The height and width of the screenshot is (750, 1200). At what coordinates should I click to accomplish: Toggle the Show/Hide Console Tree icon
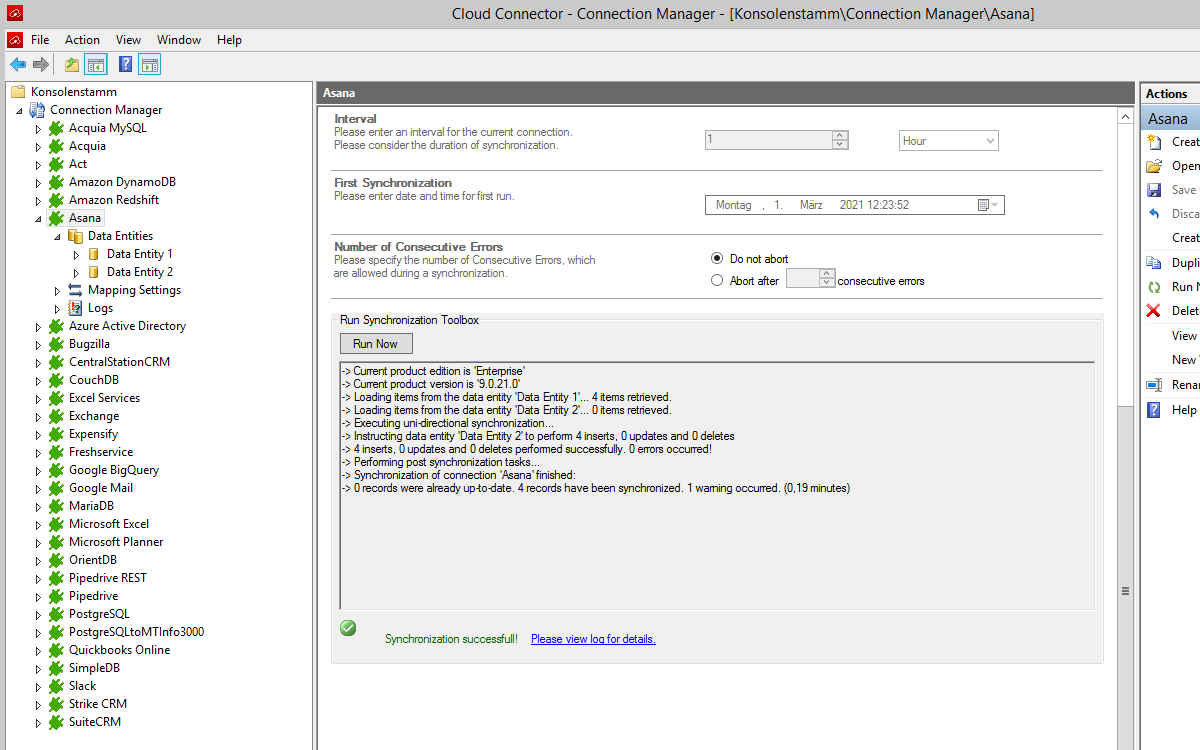pos(96,65)
